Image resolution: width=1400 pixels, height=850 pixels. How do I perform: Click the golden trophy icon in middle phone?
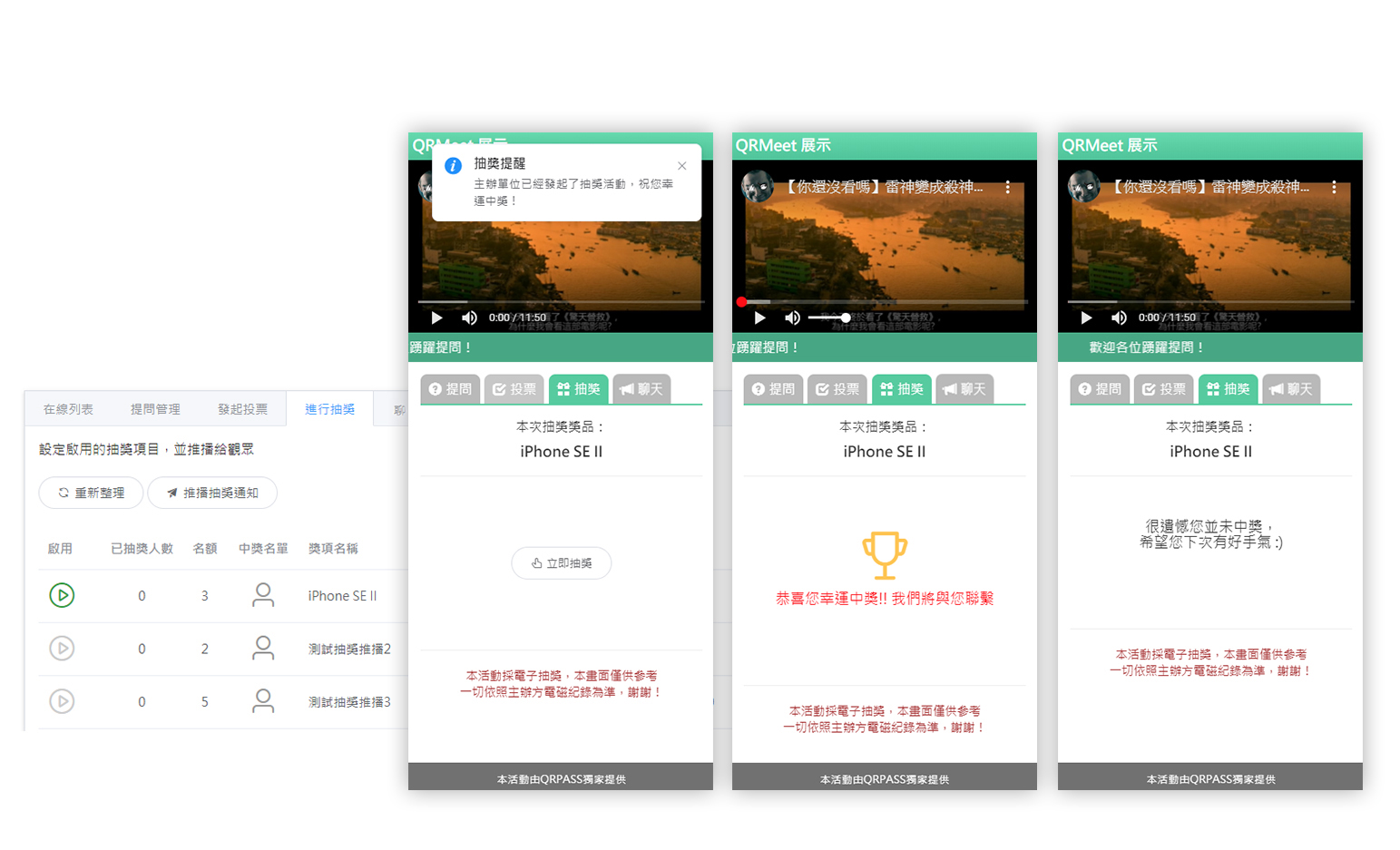[x=885, y=554]
